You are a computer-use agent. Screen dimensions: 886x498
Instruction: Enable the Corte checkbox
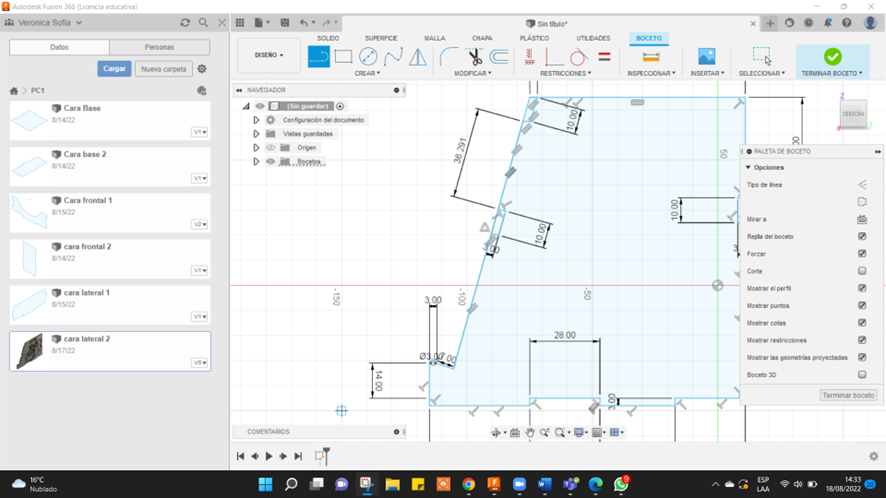point(862,271)
